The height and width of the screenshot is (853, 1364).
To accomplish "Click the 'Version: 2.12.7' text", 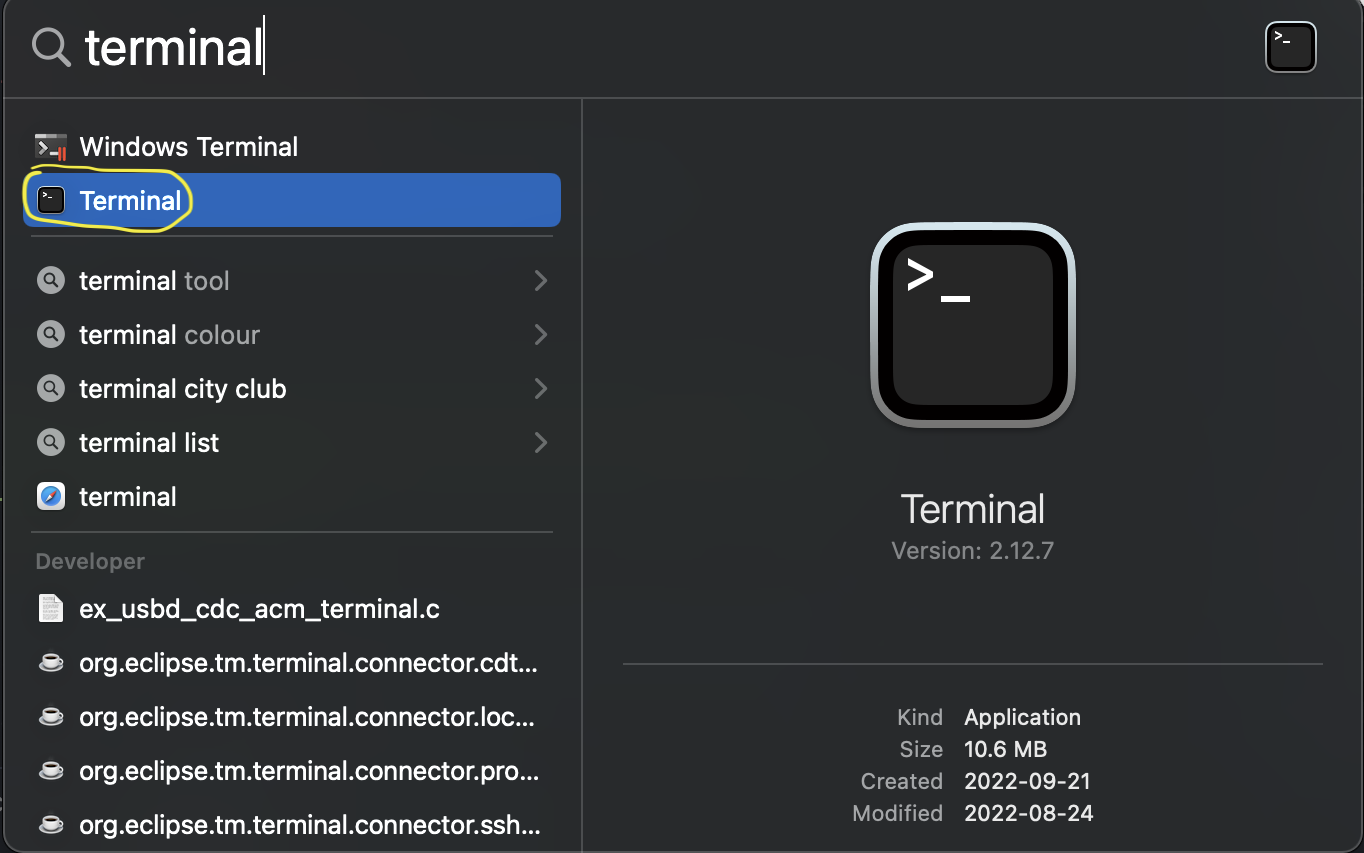I will (x=973, y=551).
